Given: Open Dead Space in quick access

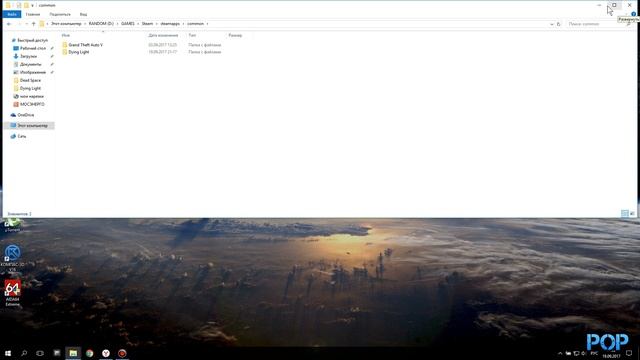Looking at the screenshot, I should point(30,80).
